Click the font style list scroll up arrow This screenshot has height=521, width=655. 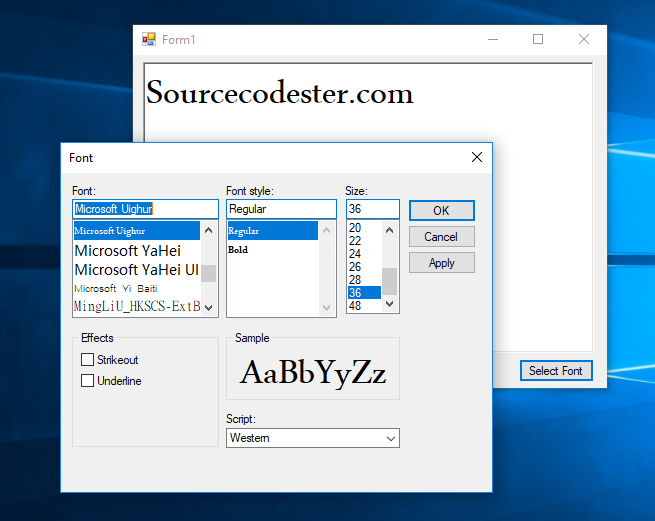coord(327,230)
